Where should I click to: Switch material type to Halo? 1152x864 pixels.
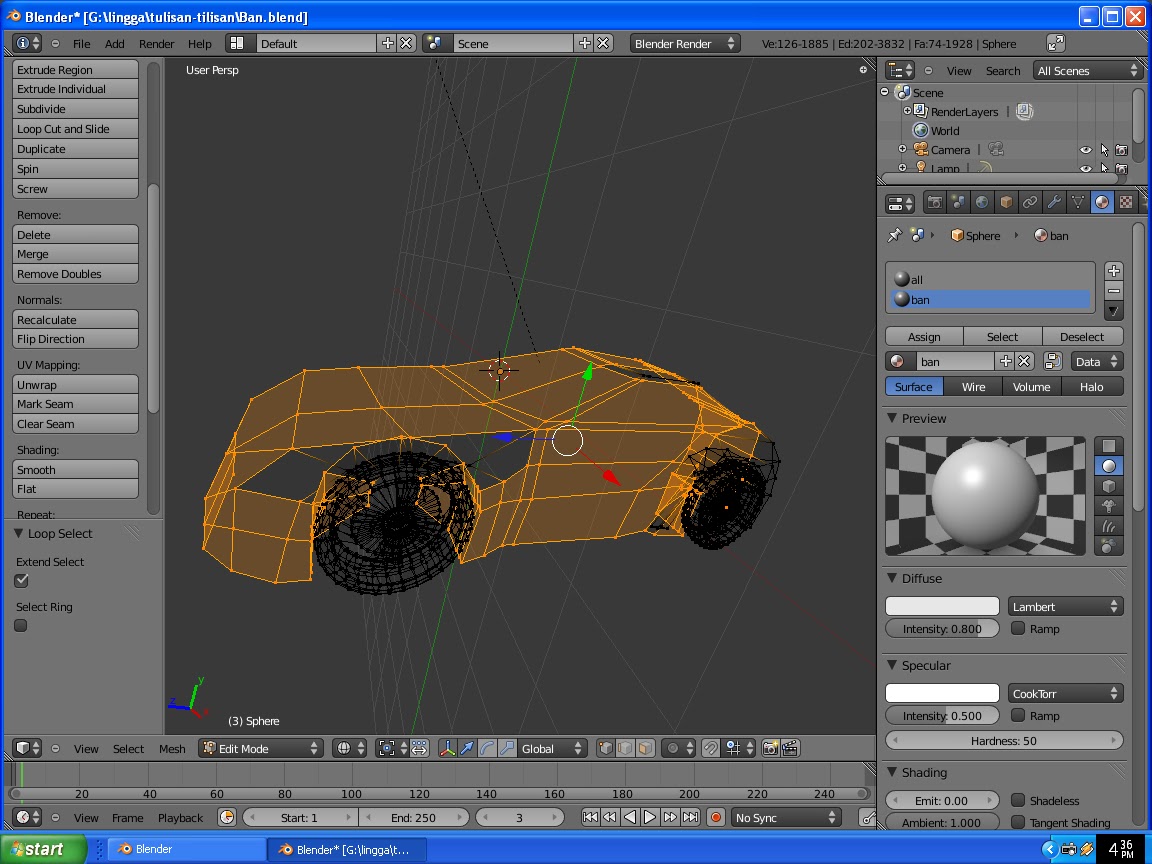pos(1092,386)
